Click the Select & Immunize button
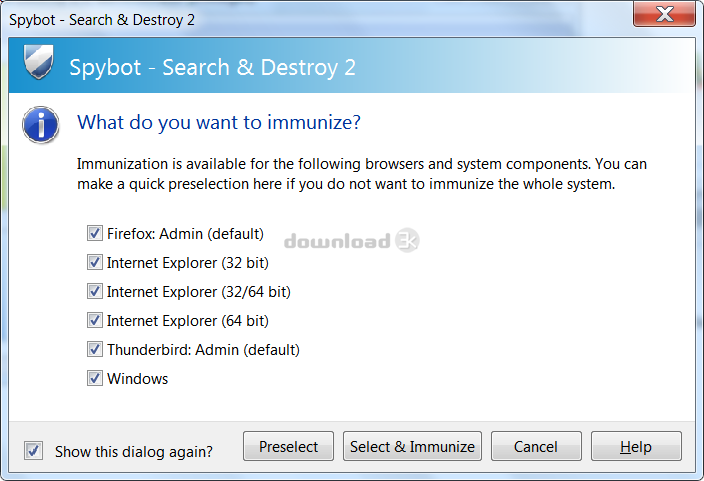Viewport: 704px width, 481px height. (412, 446)
